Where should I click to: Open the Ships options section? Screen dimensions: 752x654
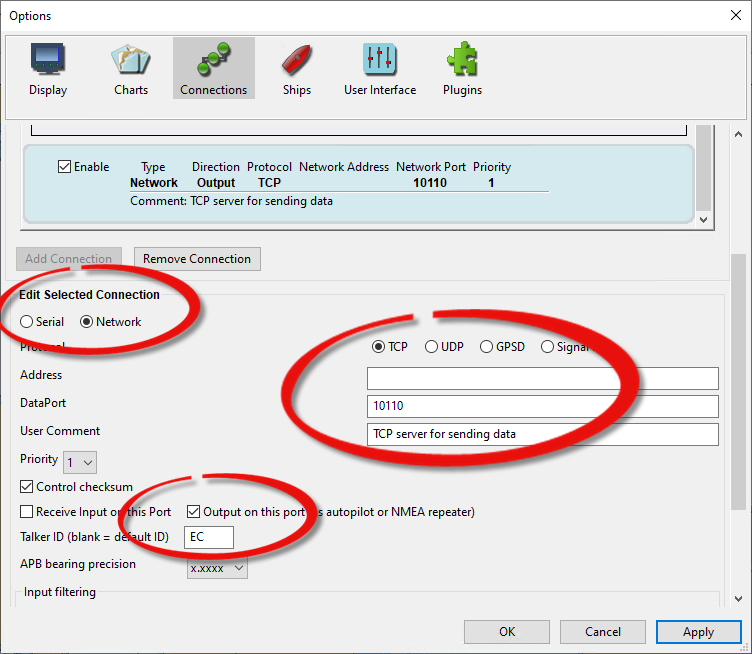pyautogui.click(x=296, y=70)
